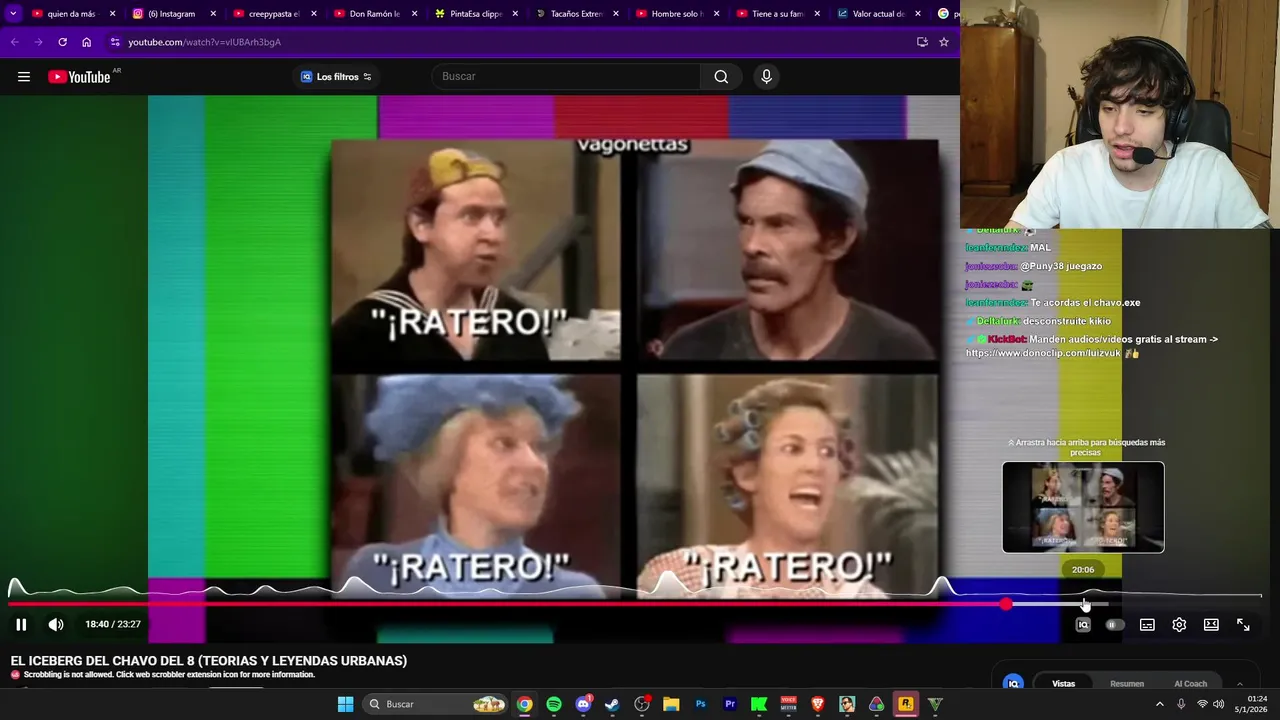Click the blue IQ logo in bottom panel
Viewport: 1280px width, 720px height.
click(x=1013, y=683)
